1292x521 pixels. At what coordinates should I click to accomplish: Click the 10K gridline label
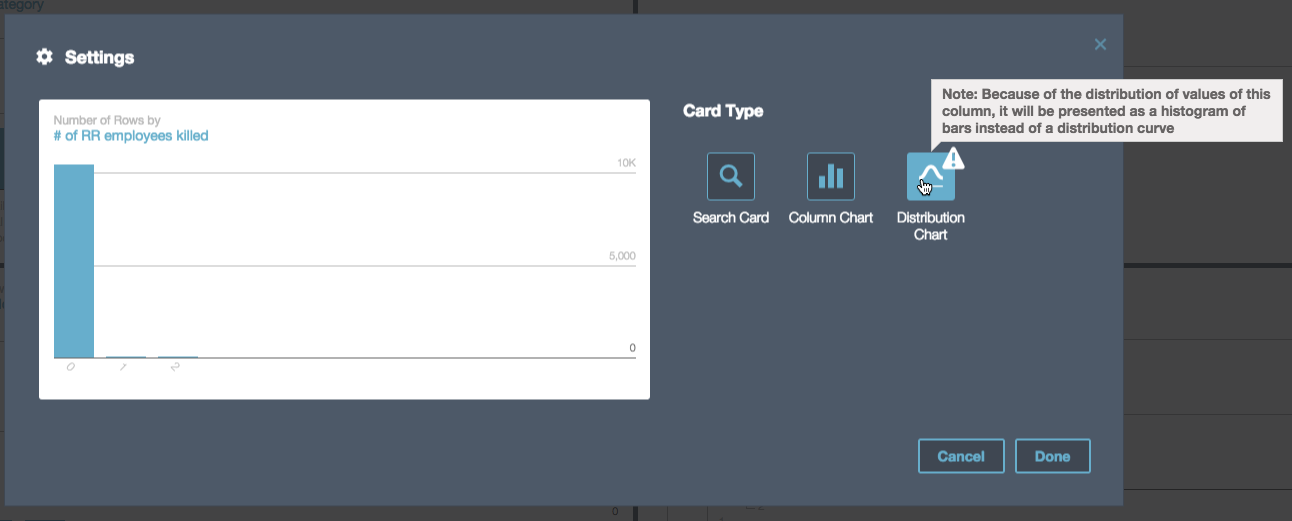625,163
